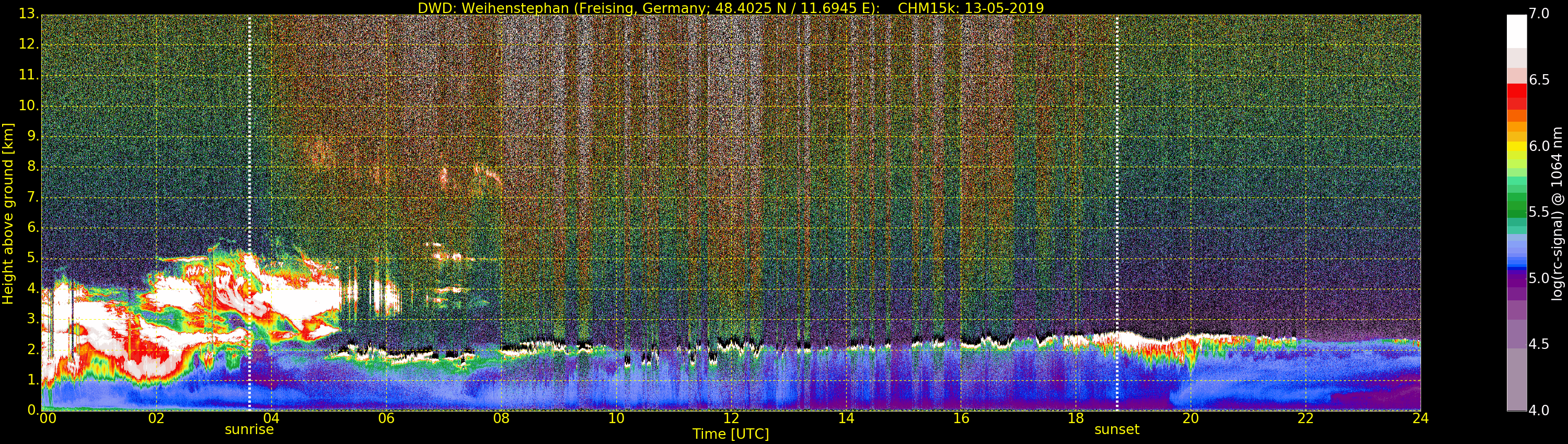Click the 'CHM15k: 13-05-2019' date in title
The width and height of the screenshot is (1568, 444).
[970, 8]
